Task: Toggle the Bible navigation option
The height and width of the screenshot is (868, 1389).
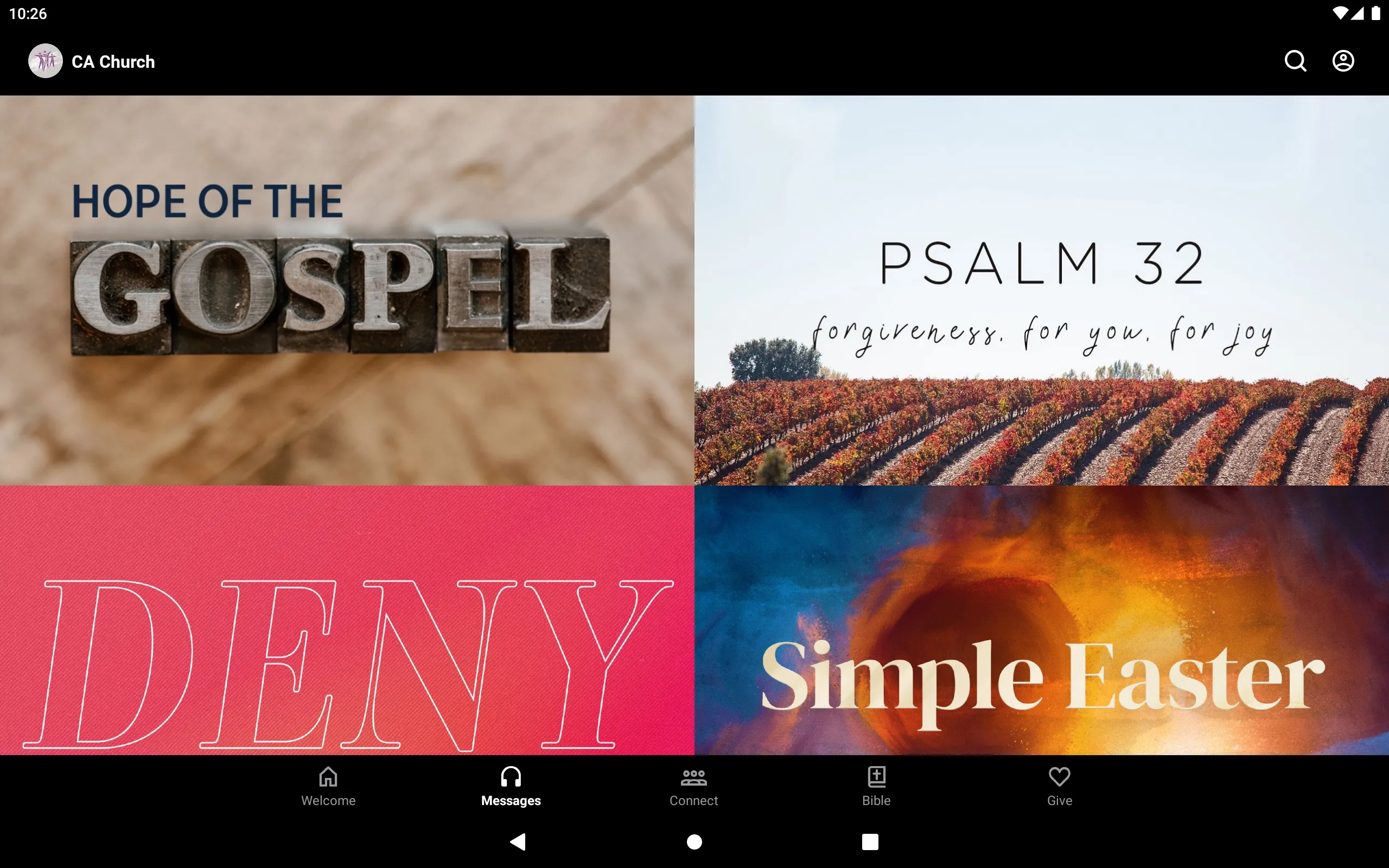Action: (875, 786)
